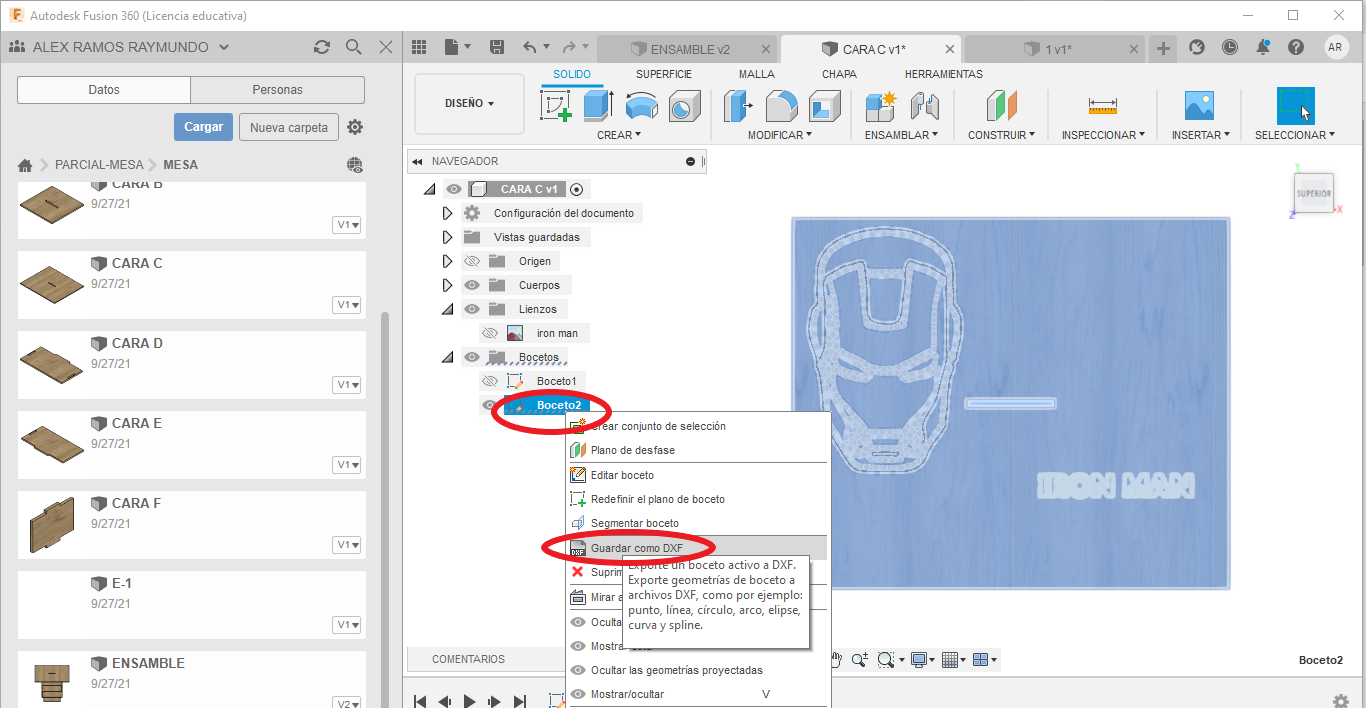Screen dimensions: 1366x708
Task: Open data panel settings gear
Action: (x=355, y=127)
